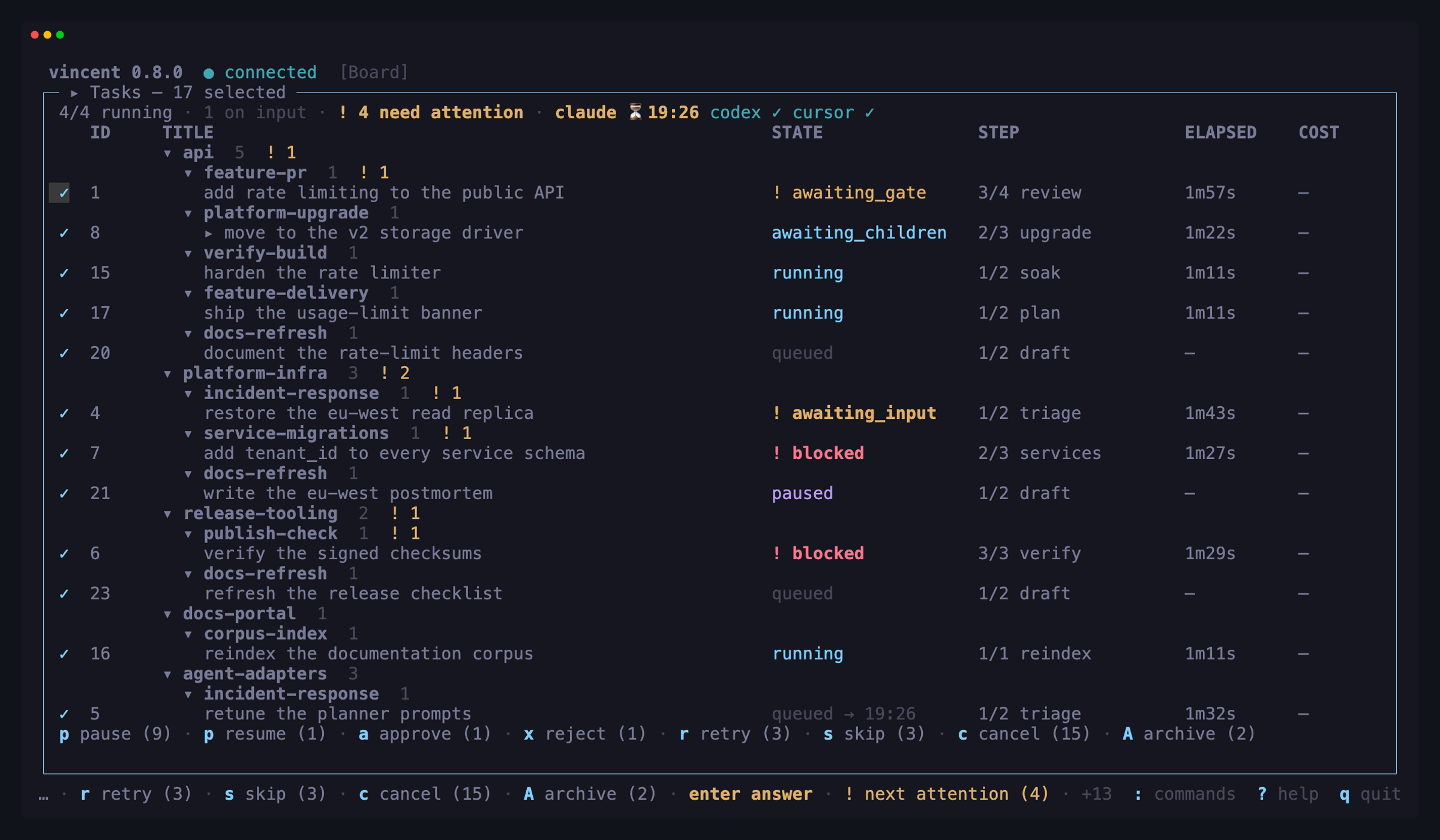
Task: Open the commands prompt in bottom bar
Action: click(1184, 794)
